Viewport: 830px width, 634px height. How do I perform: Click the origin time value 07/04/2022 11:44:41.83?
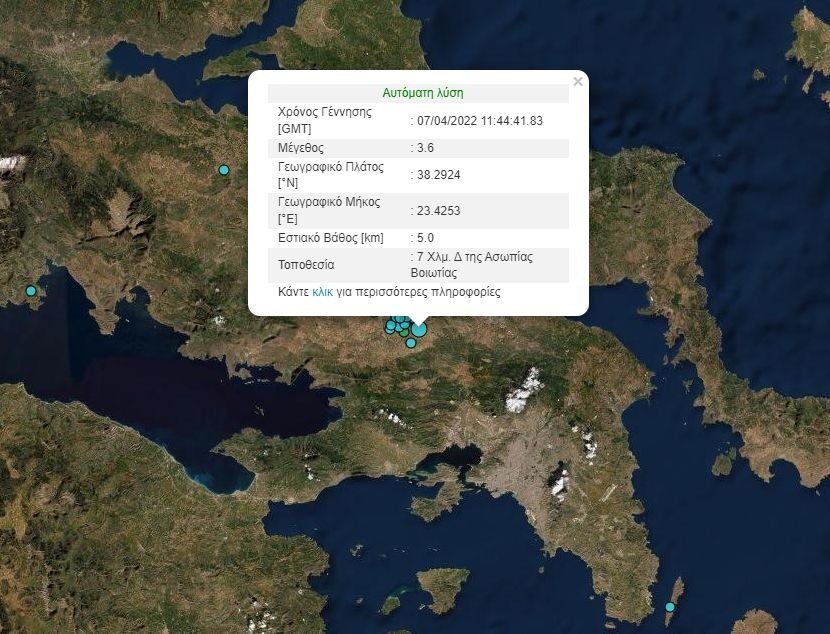pyautogui.click(x=480, y=121)
